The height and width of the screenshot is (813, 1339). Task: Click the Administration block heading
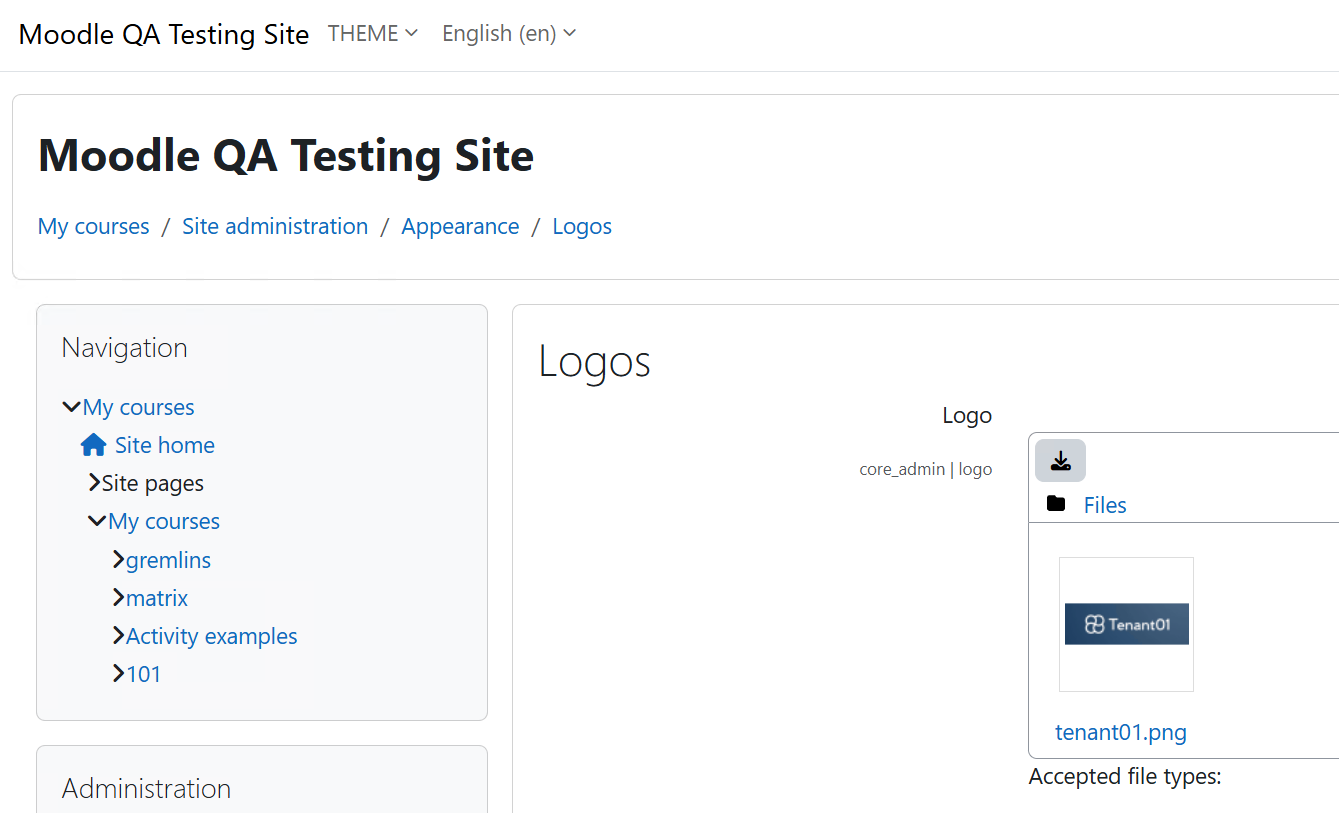(x=147, y=789)
